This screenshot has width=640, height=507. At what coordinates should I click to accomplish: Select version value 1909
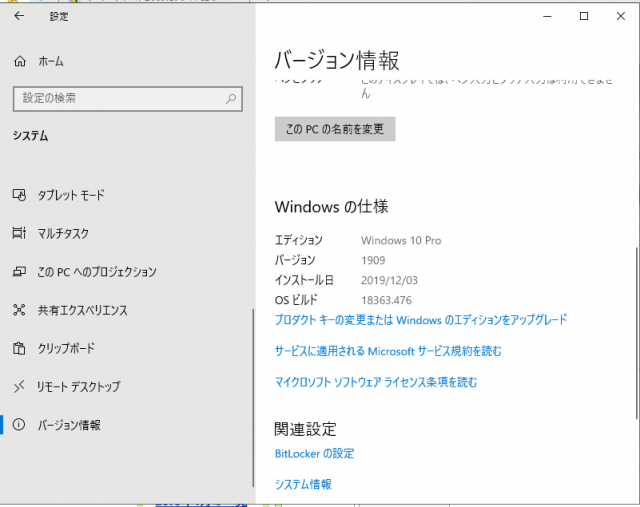coord(373,260)
